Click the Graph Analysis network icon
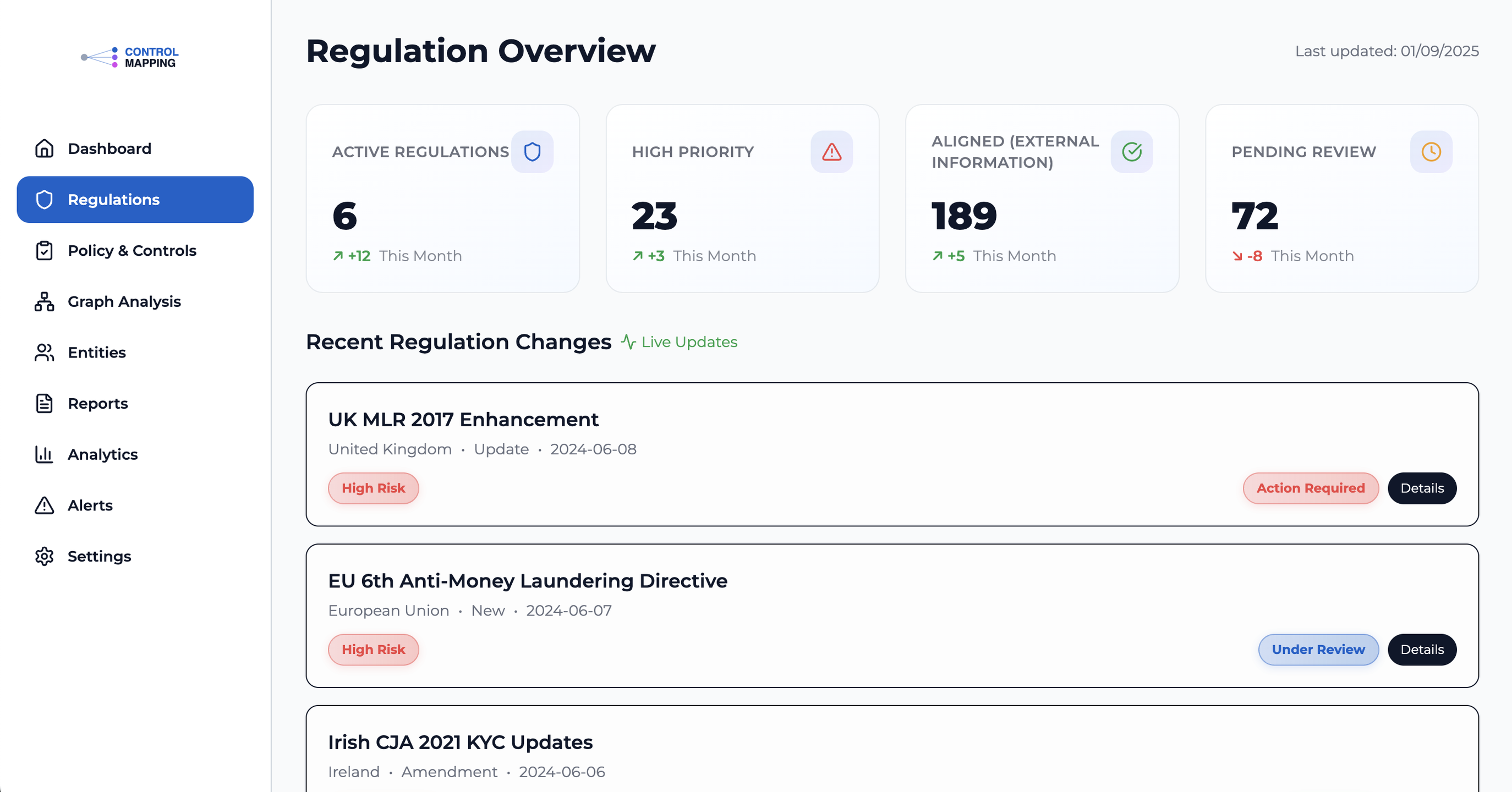The image size is (1512, 792). 44,301
